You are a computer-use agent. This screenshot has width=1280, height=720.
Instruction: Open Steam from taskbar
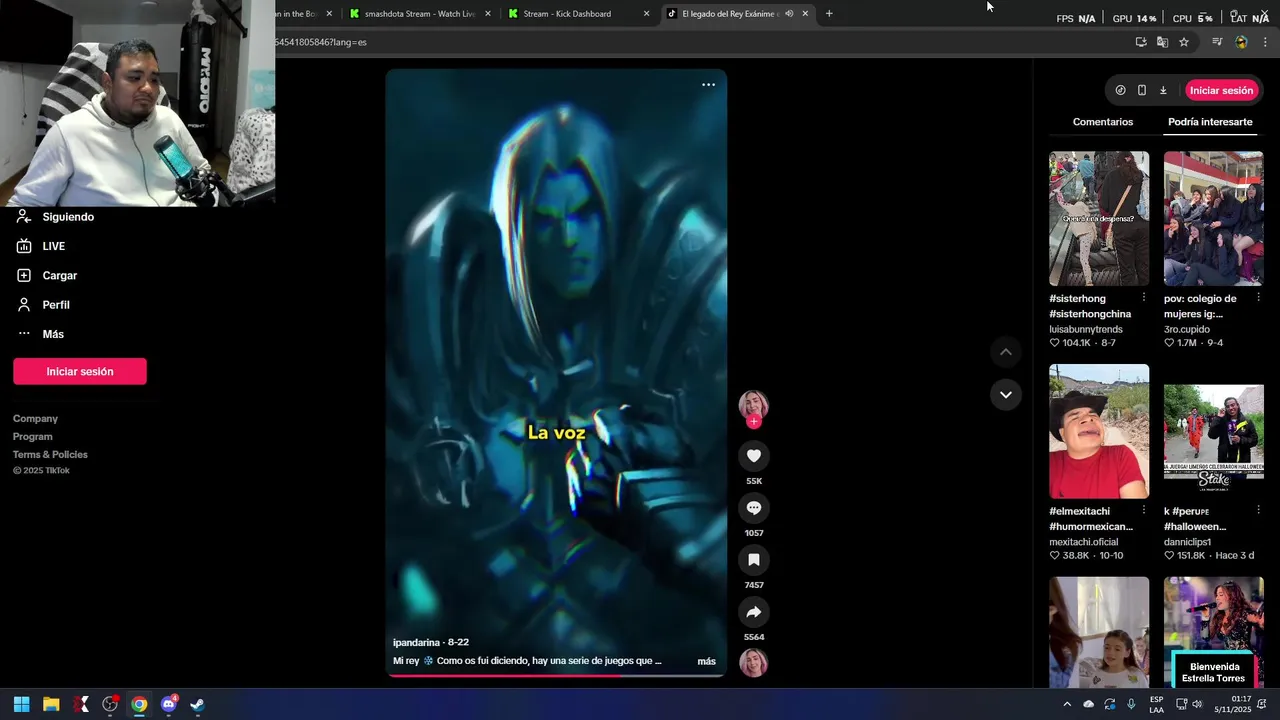click(x=197, y=704)
